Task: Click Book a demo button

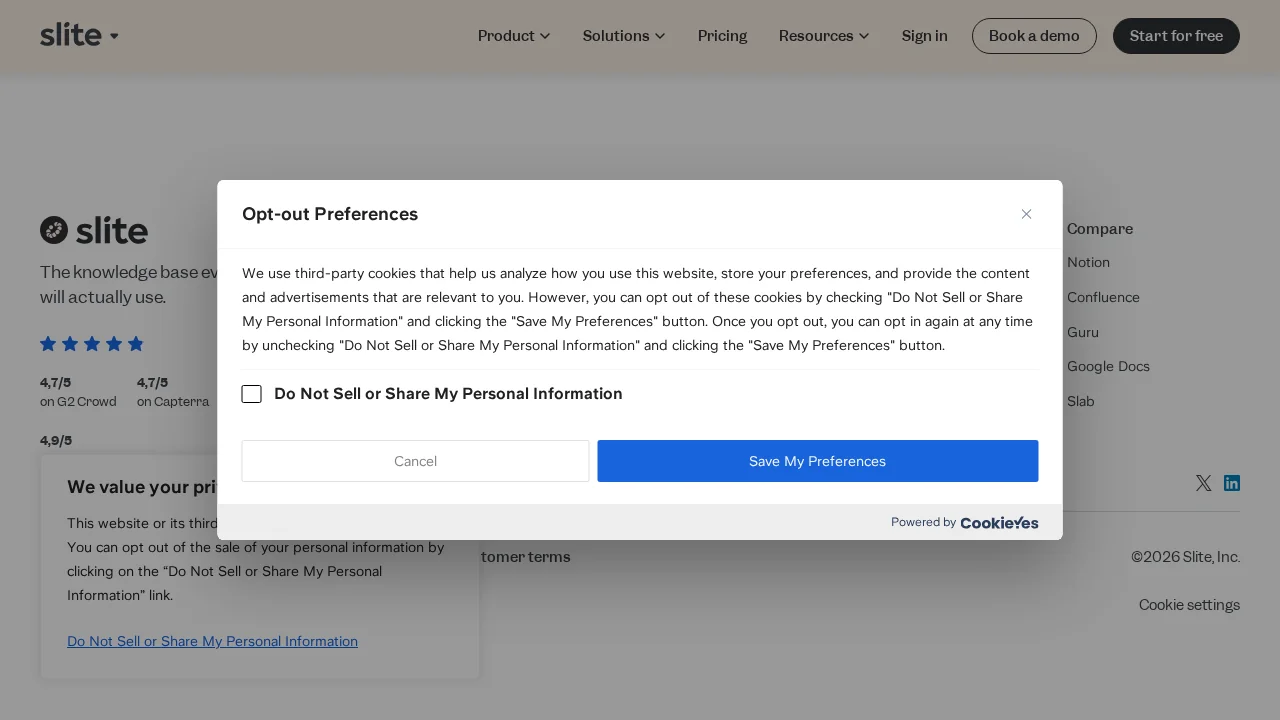Action: point(1034,36)
